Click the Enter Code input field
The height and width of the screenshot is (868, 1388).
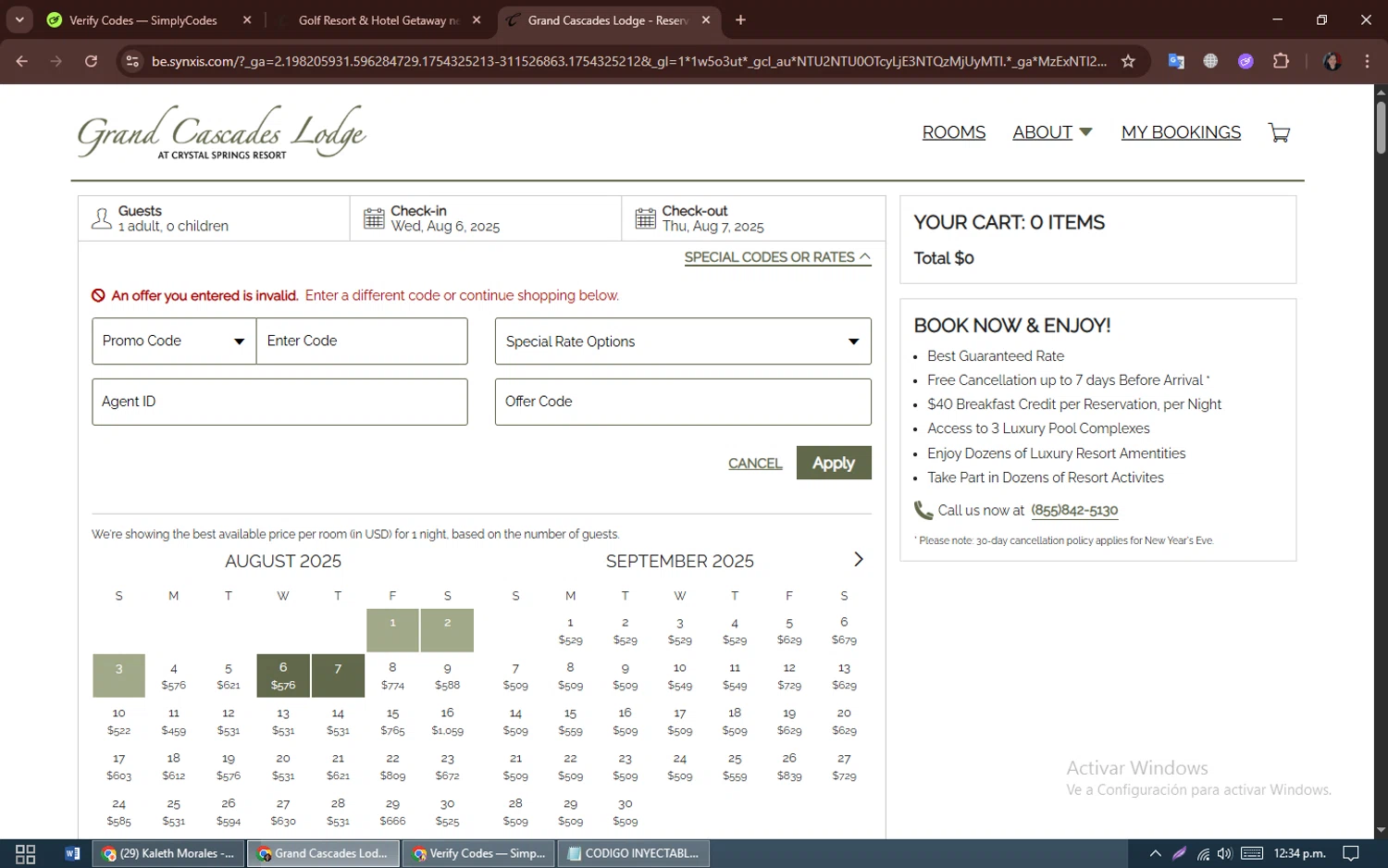[362, 341]
